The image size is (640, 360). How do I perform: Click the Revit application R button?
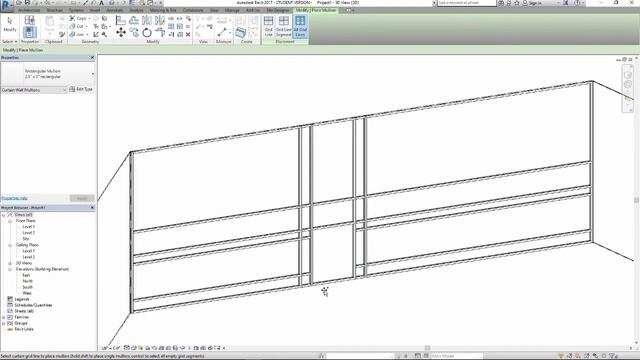[x=7, y=6]
